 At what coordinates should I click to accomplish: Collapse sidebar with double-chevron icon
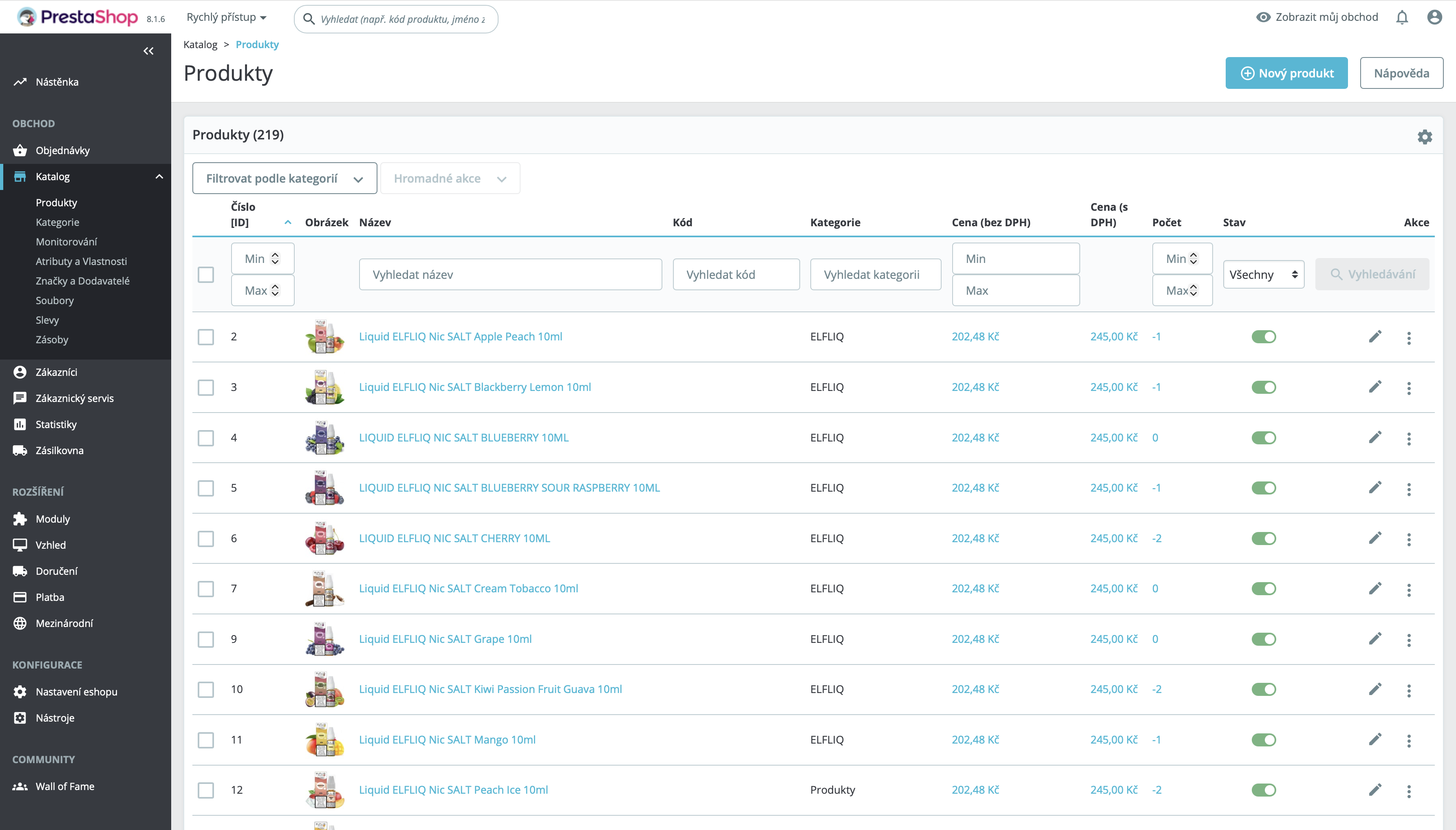[x=148, y=51]
